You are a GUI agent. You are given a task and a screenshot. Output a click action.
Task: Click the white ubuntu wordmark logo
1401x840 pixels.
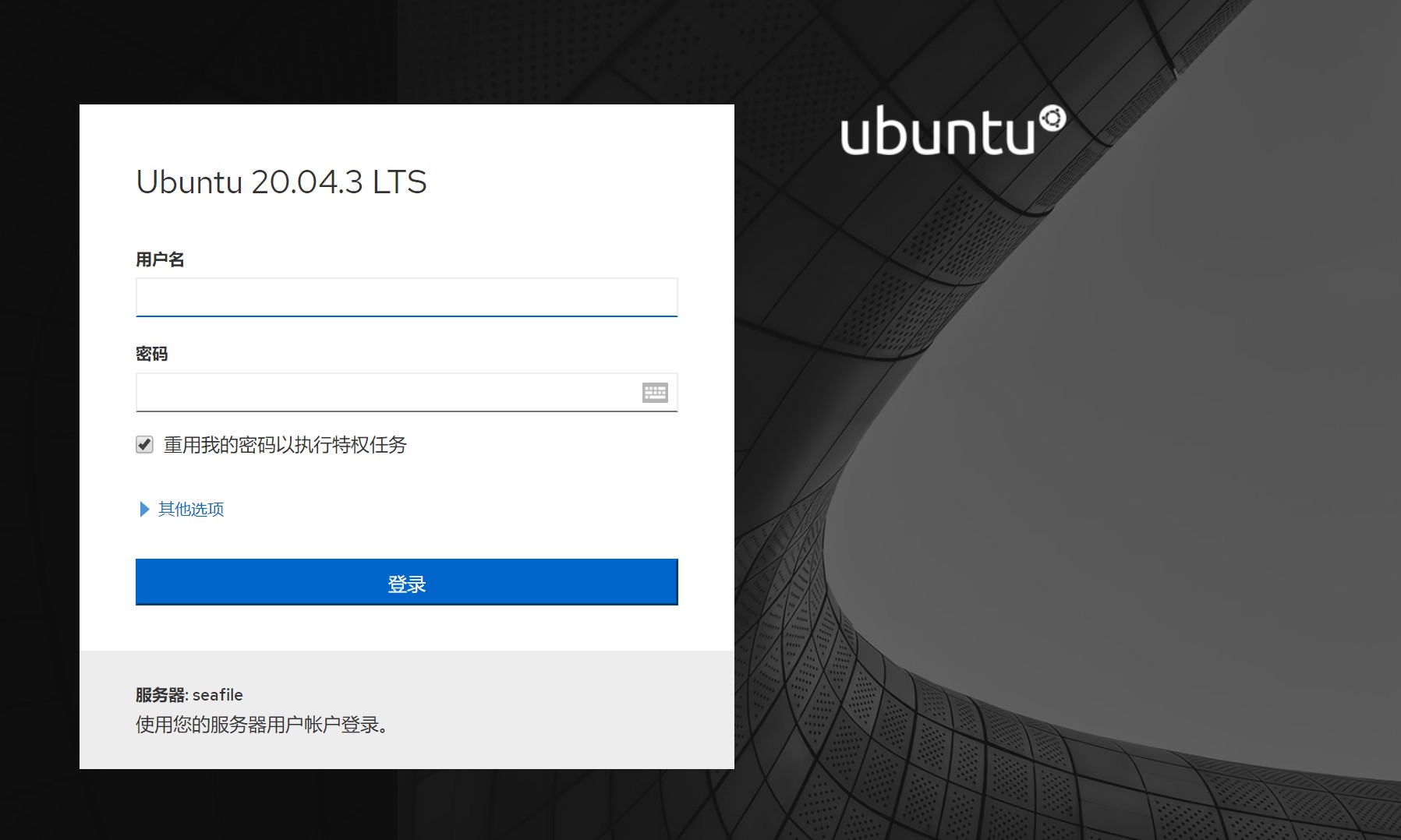936,132
